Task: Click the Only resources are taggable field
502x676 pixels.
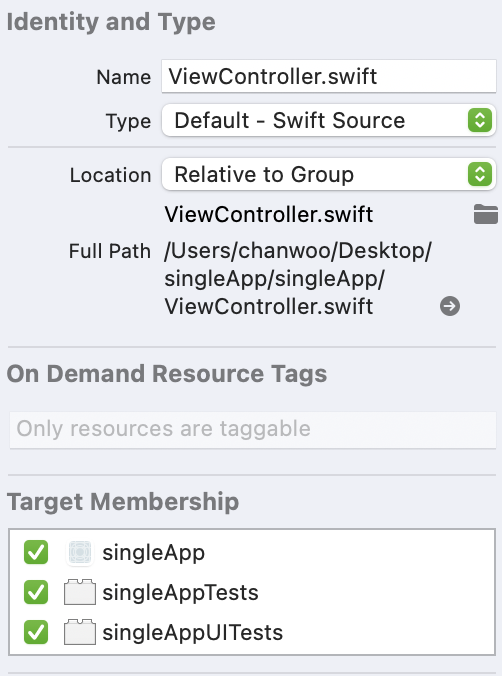Action: click(253, 429)
